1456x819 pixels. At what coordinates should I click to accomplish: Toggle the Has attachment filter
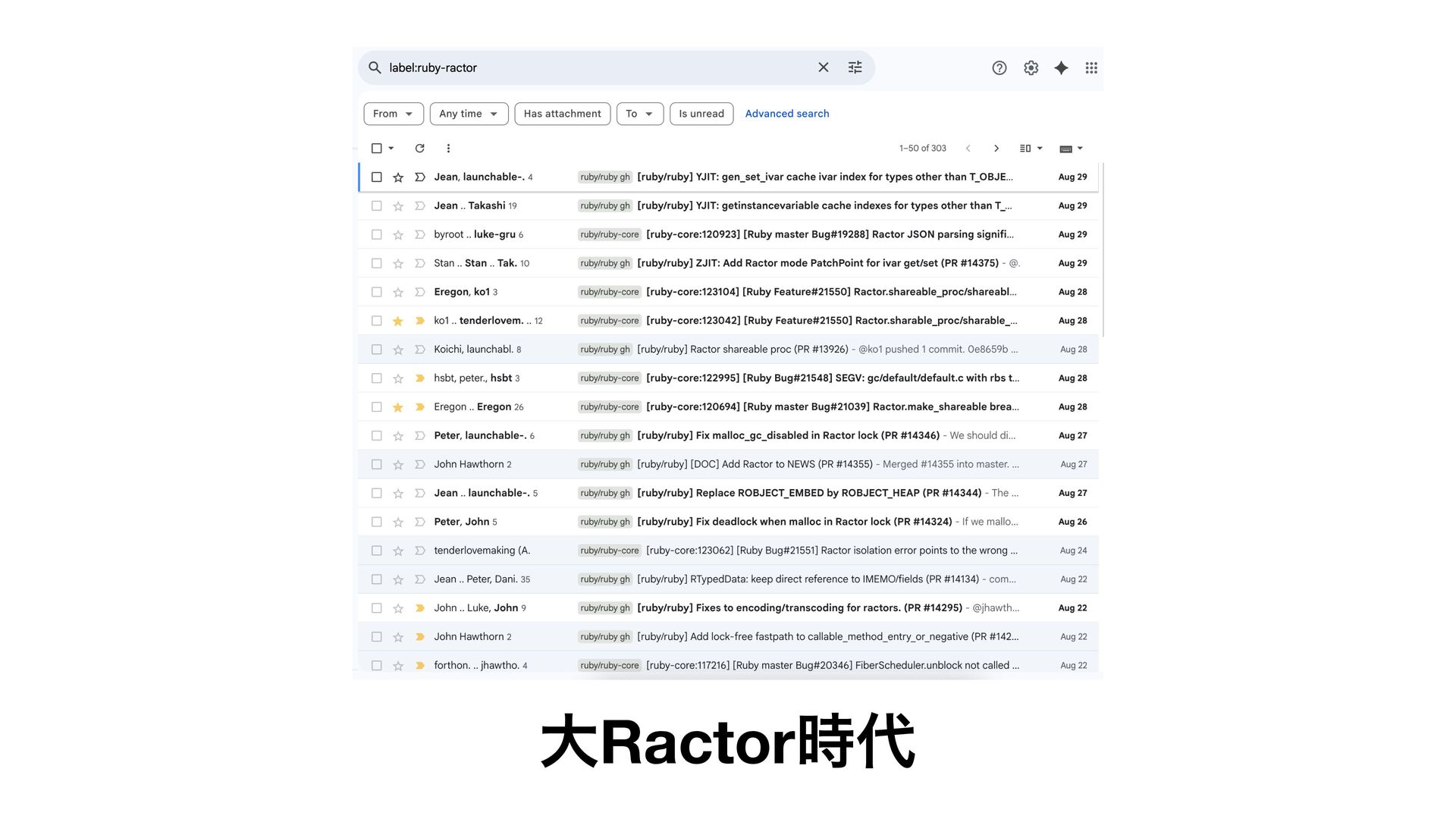[562, 114]
